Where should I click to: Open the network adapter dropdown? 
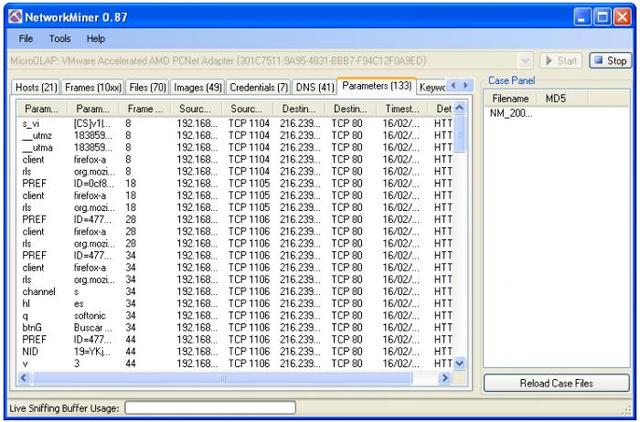click(526, 60)
